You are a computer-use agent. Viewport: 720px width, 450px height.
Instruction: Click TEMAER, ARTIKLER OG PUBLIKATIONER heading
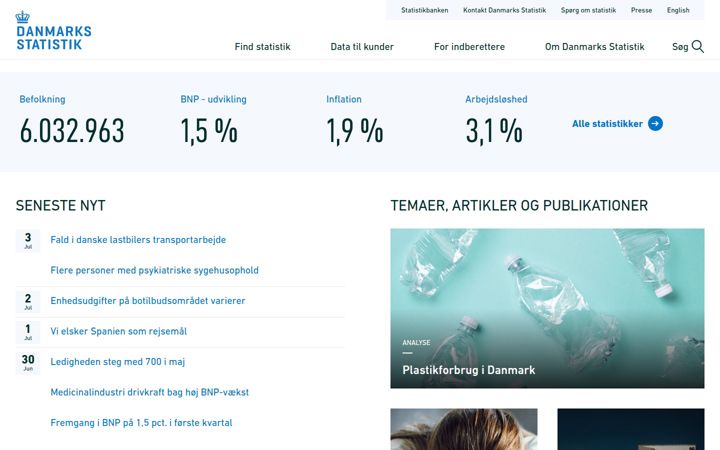click(x=519, y=205)
